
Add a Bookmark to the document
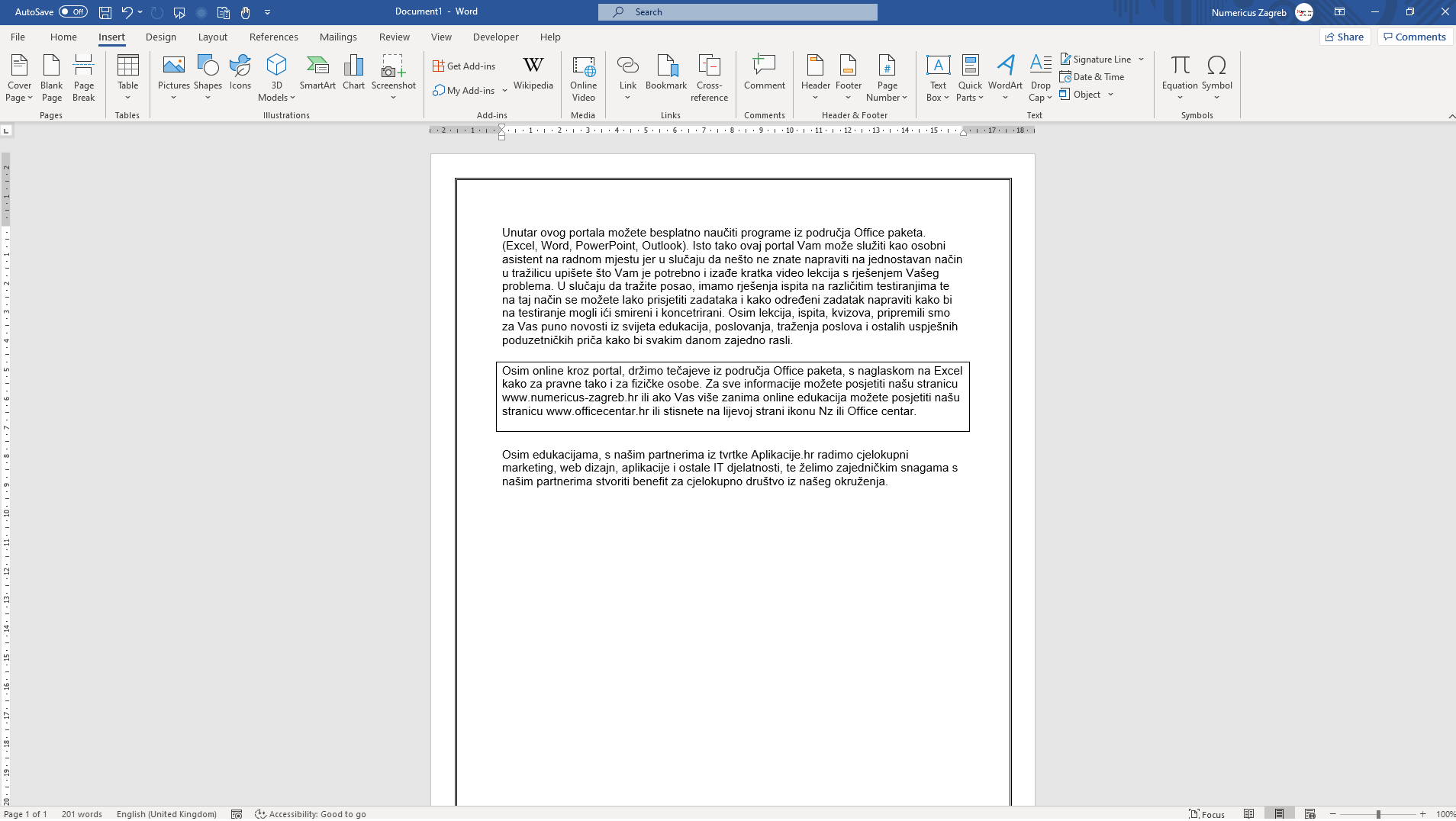point(666,73)
